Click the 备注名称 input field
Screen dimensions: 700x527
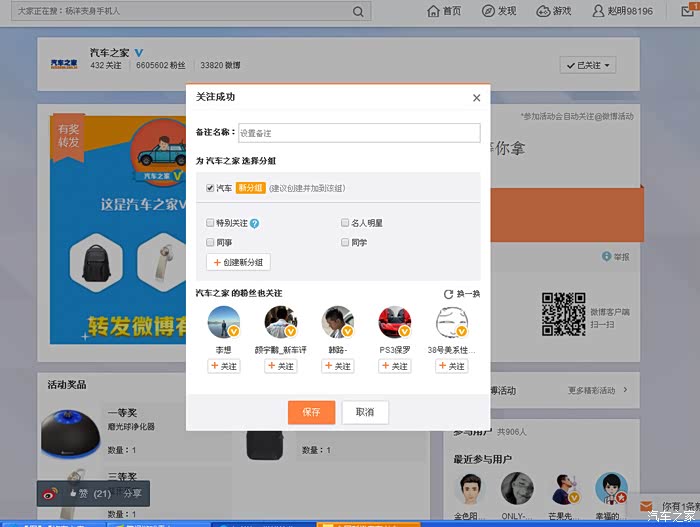(360, 133)
